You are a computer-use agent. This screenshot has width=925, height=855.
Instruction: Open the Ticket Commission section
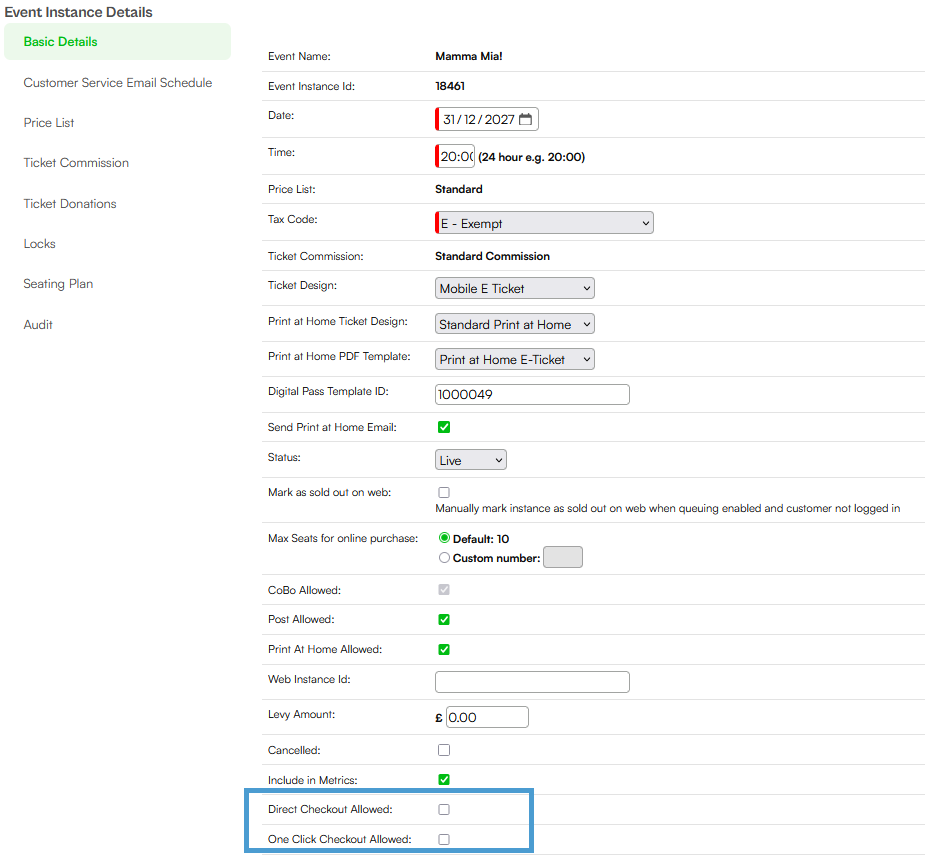[x=76, y=163]
